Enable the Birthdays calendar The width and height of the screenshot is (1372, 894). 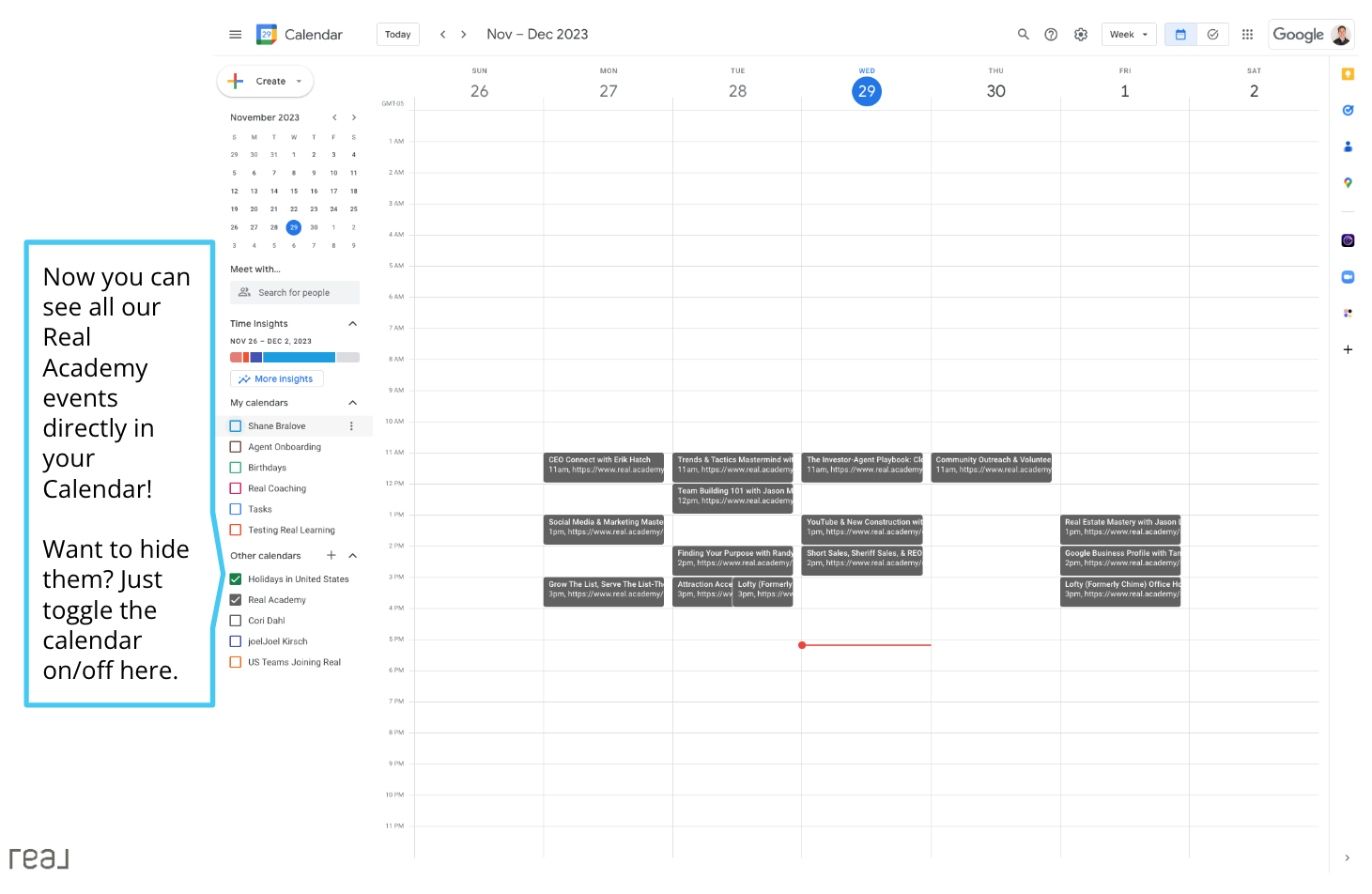click(234, 467)
